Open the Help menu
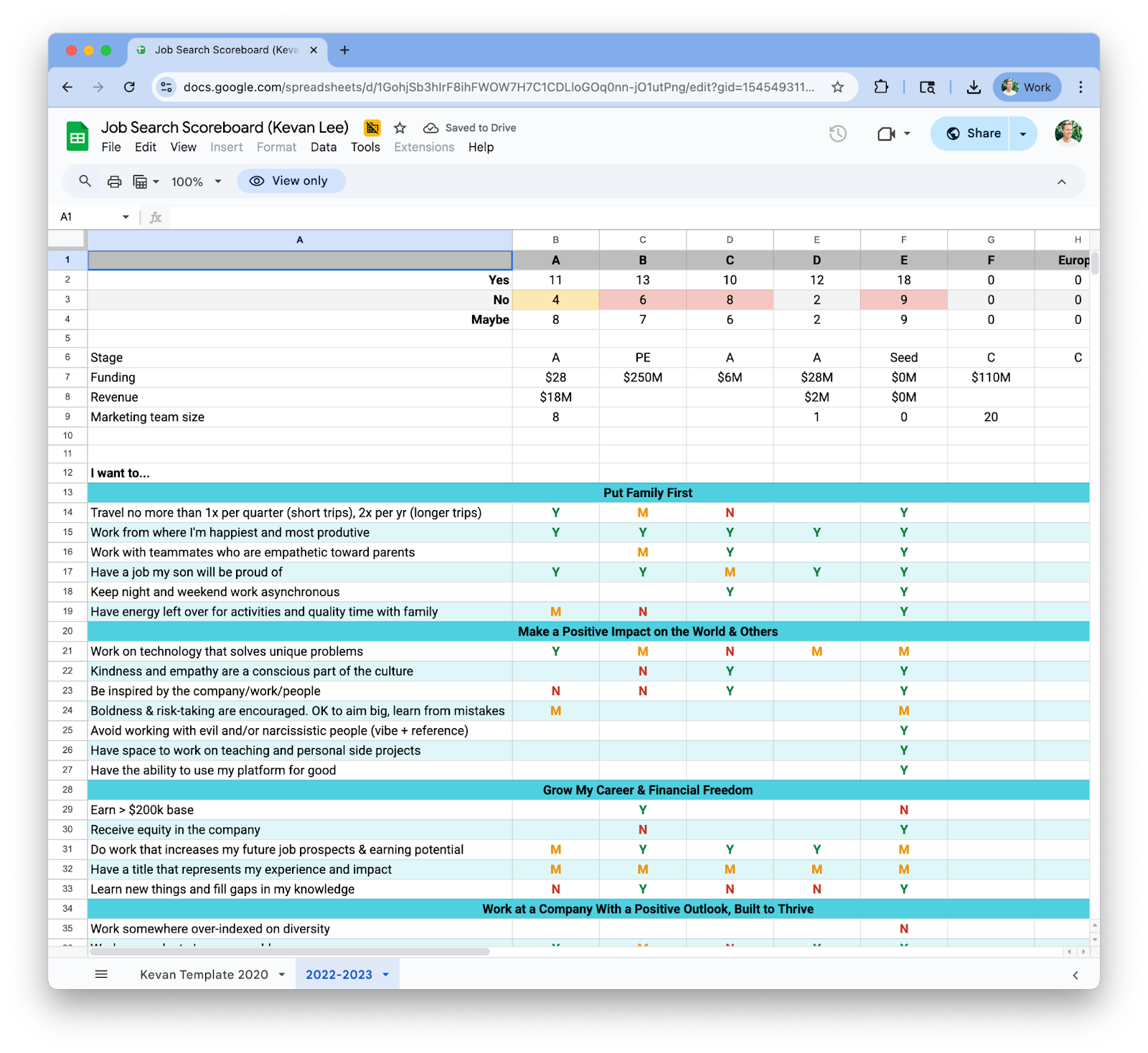Image resolution: width=1148 pixels, height=1053 pixels. pos(481,147)
